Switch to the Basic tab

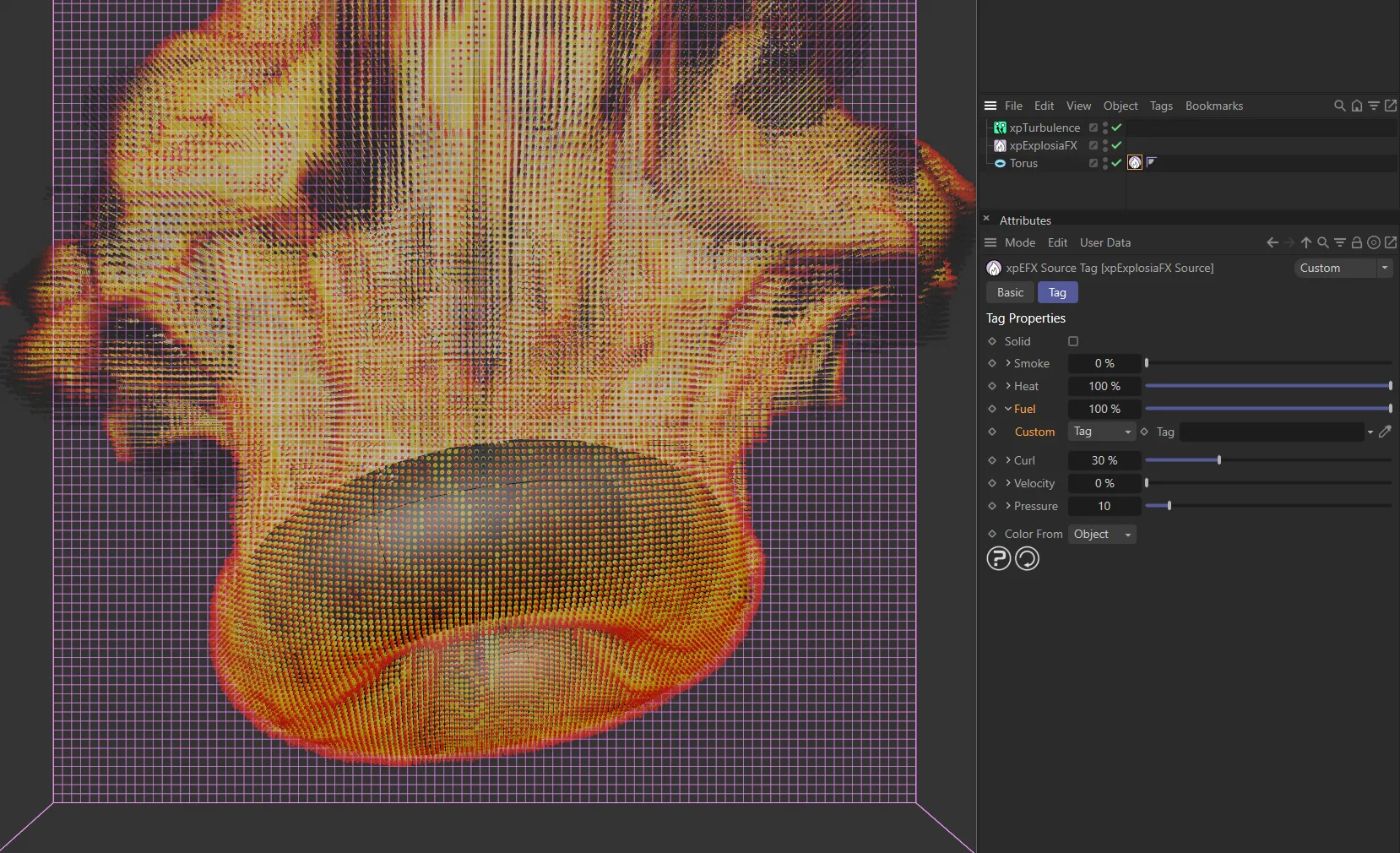tap(1009, 292)
